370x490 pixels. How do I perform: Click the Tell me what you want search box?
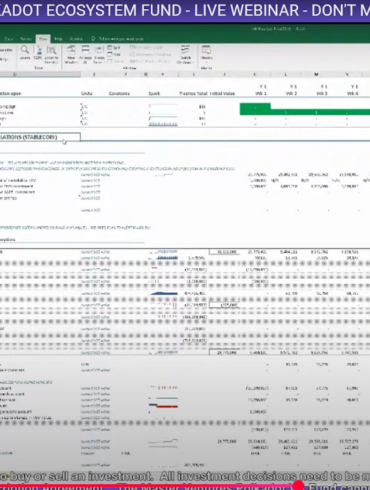(x=117, y=39)
